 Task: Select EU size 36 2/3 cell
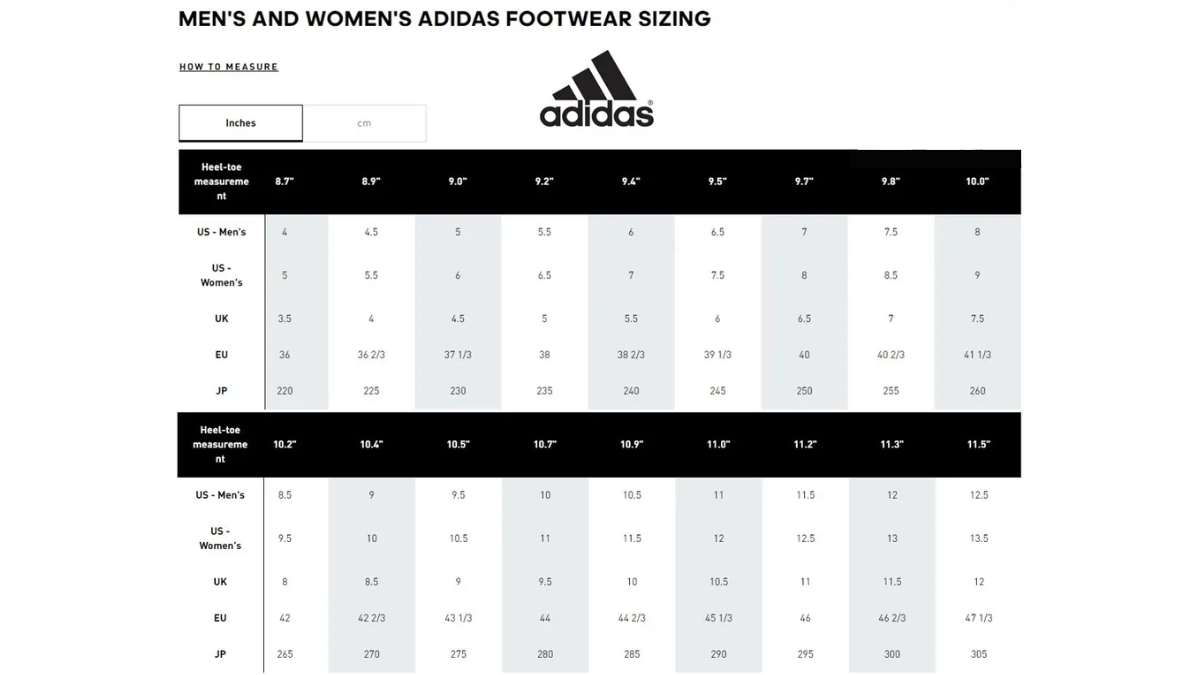tap(371, 354)
